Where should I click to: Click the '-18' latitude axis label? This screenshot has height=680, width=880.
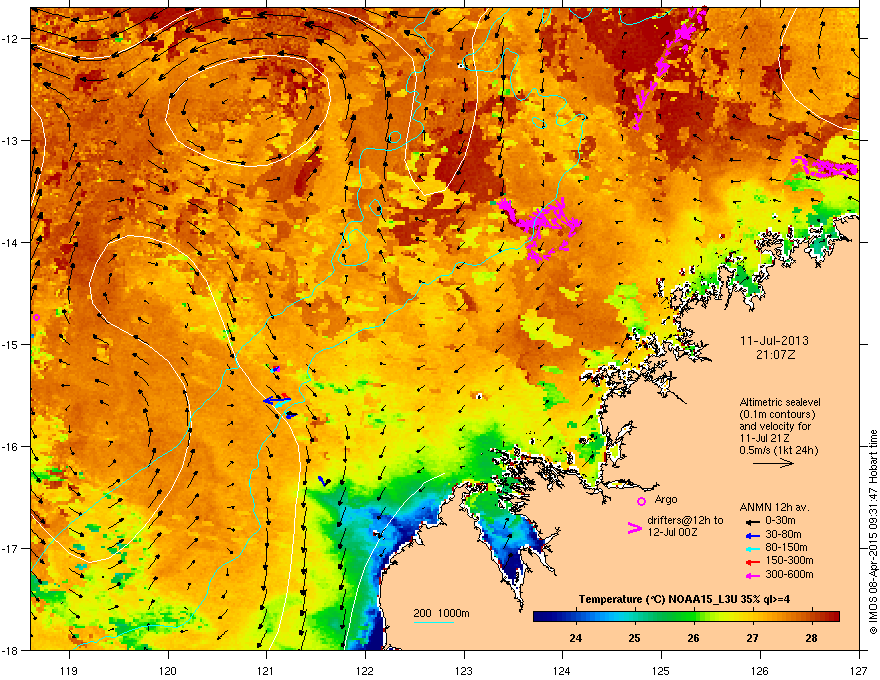10,650
